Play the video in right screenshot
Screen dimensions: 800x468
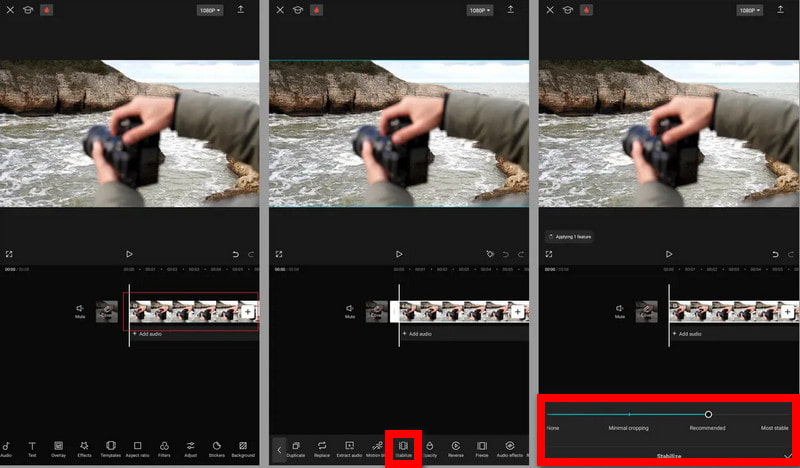(x=669, y=254)
